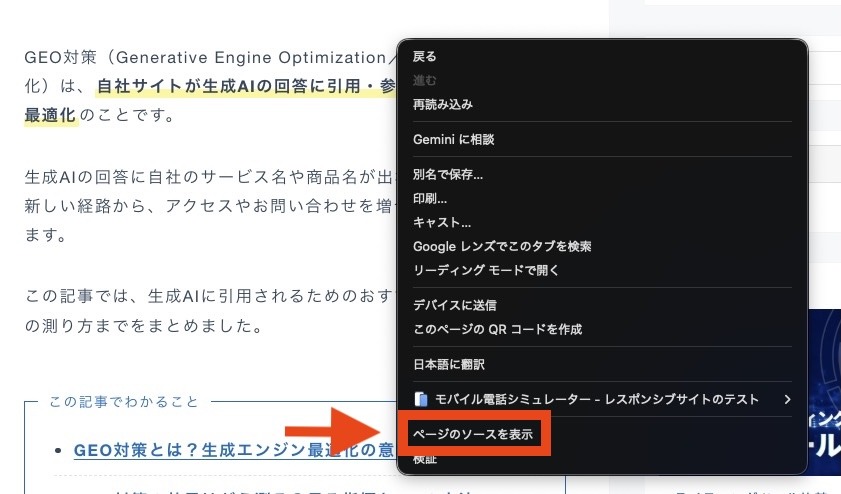Click the text GEO対策（Generative Engine Optimization

[210, 57]
